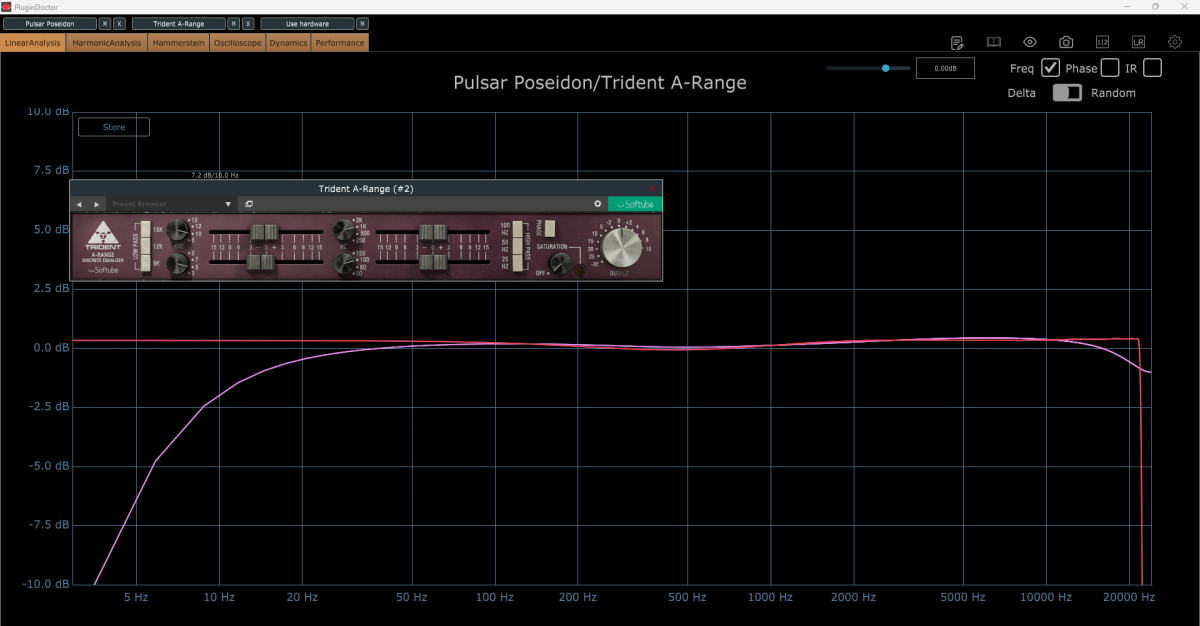Screen dimensions: 1200x626
Task: Click window mode icon beside preset dropdown
Action: [x=249, y=204]
